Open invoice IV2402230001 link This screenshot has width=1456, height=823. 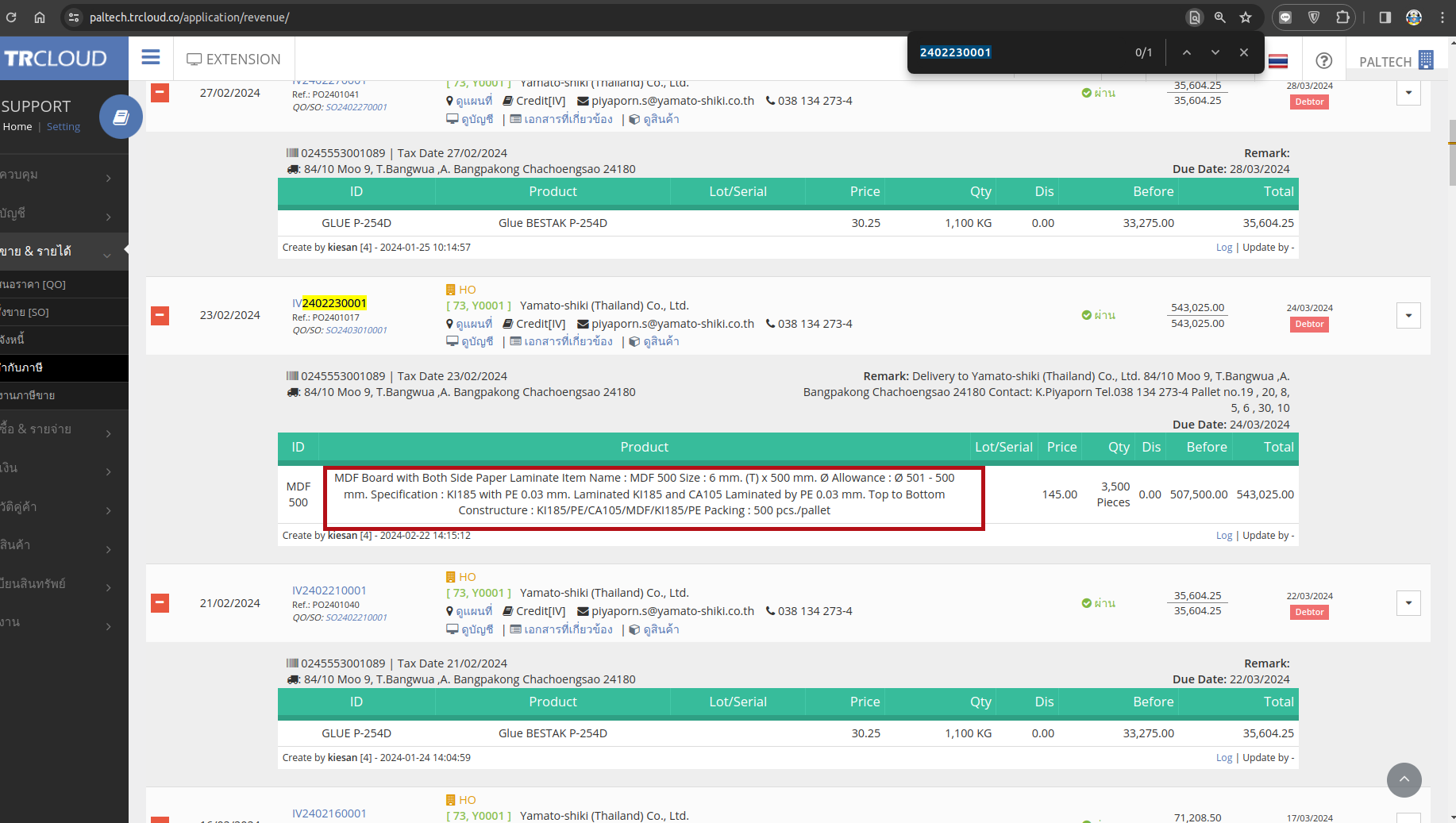coord(329,303)
